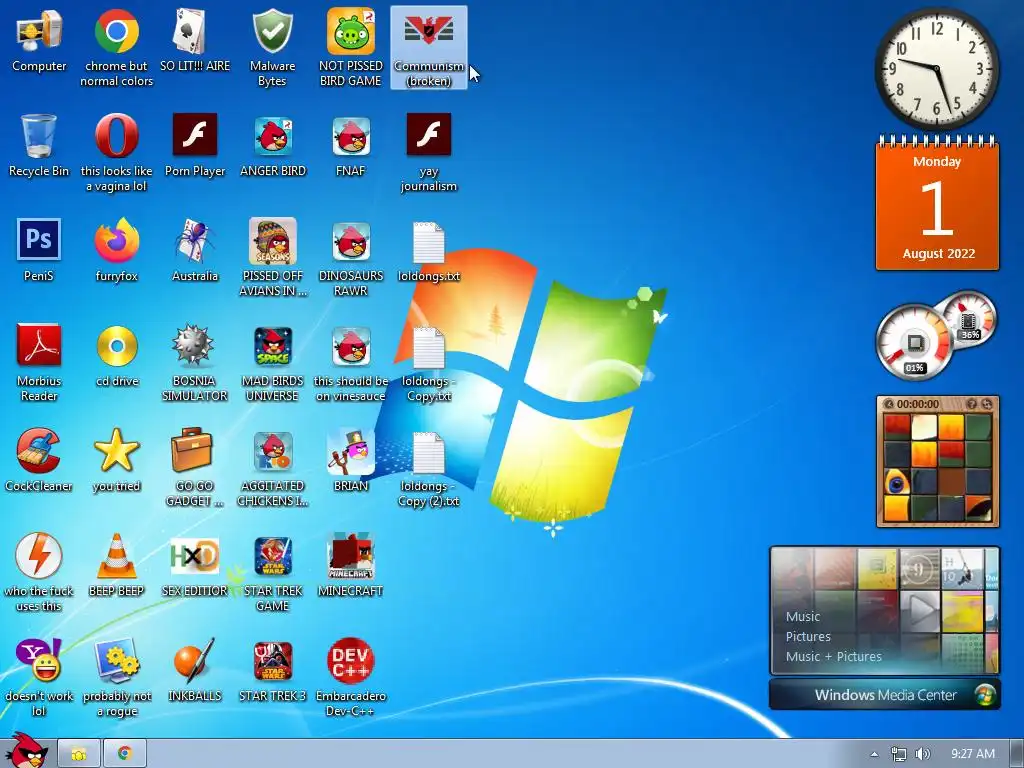1024x768 pixels.
Task: Open the 'ANGER BIRD' shortcut
Action: pos(272,146)
